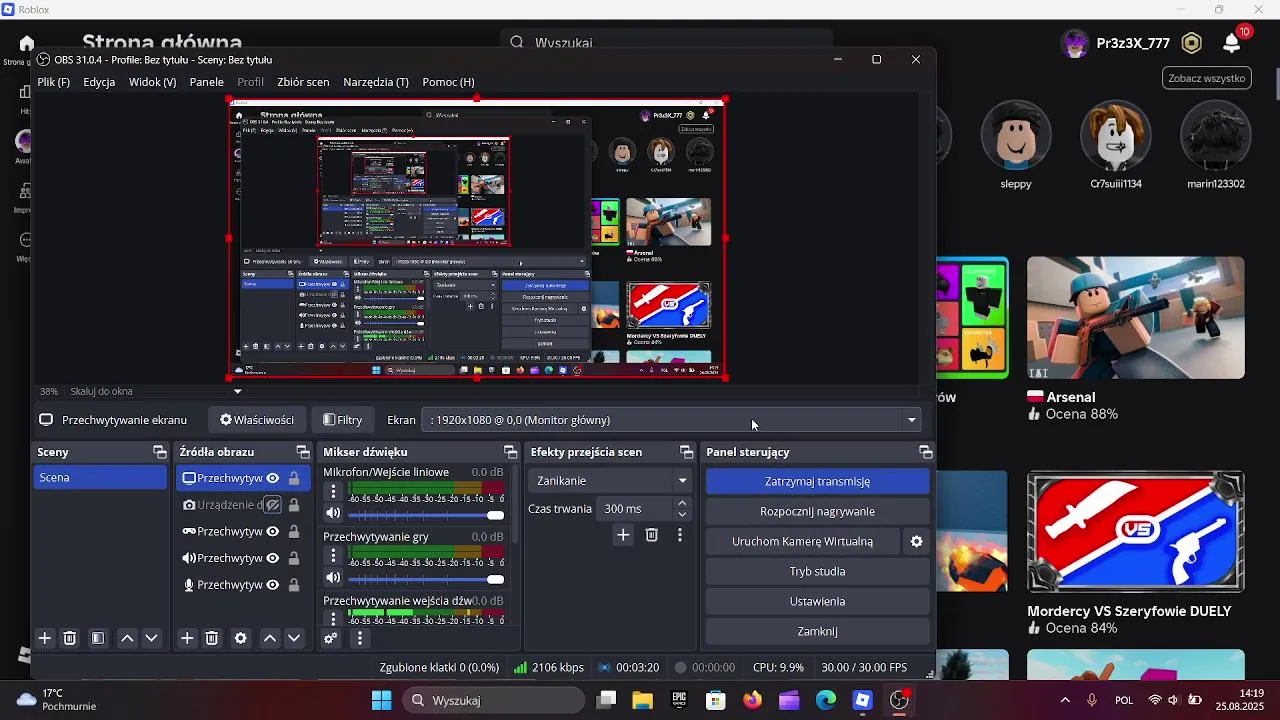Open the Zanikanie transition dropdown

click(611, 481)
